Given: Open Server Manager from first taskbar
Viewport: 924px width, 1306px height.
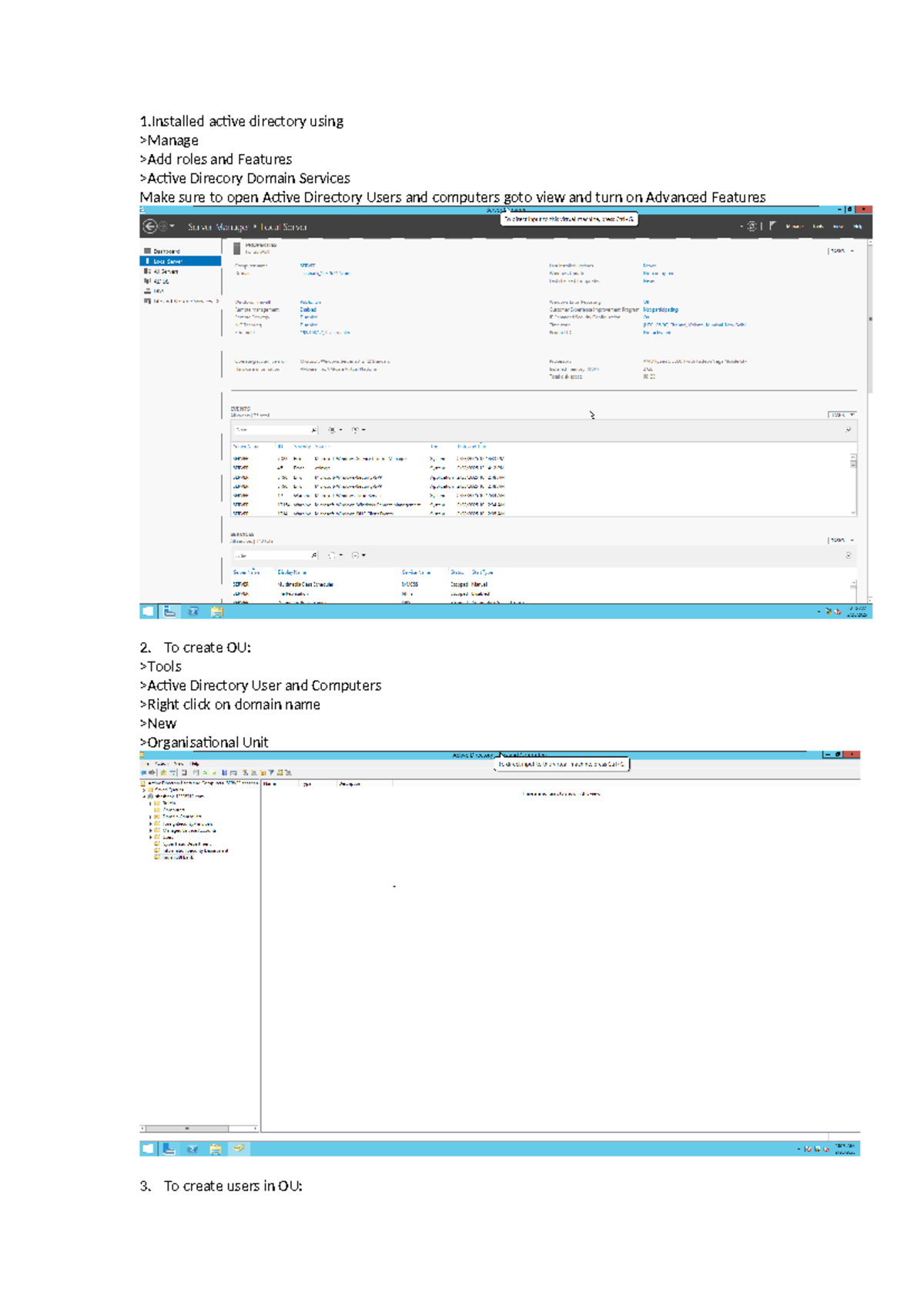Looking at the screenshot, I should 170,611.
